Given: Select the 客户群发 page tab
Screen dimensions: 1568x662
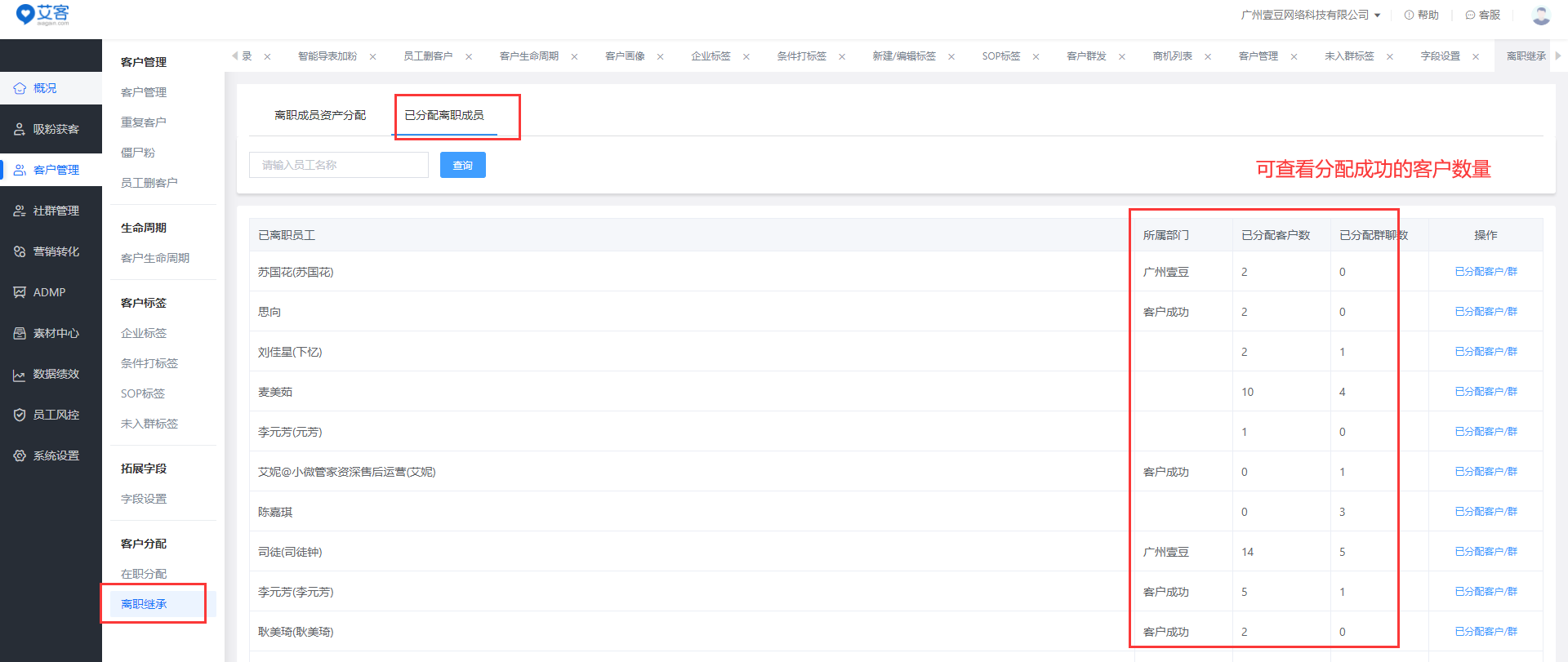Looking at the screenshot, I should [x=1086, y=56].
